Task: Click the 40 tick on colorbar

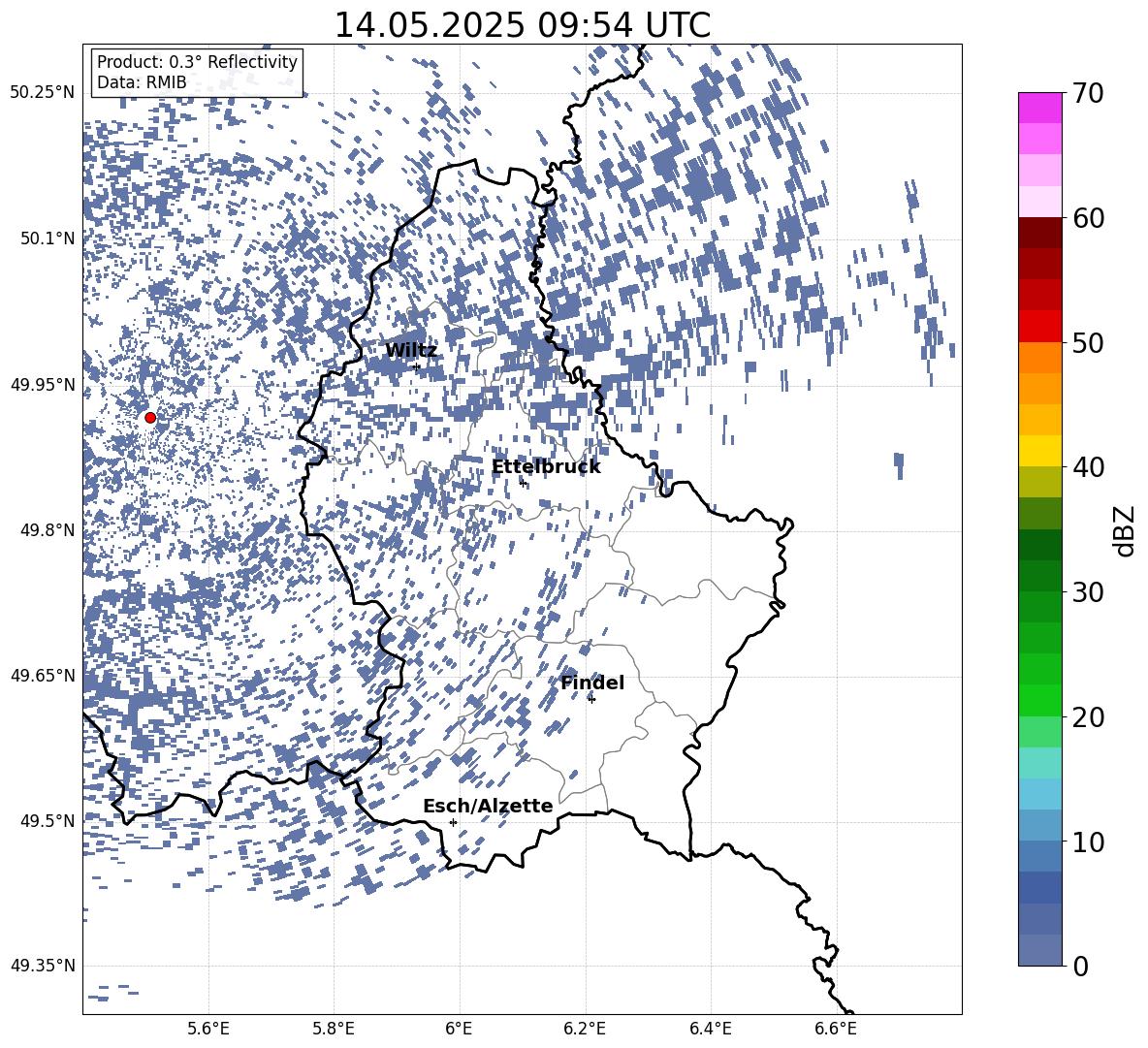Action: [x=1089, y=467]
